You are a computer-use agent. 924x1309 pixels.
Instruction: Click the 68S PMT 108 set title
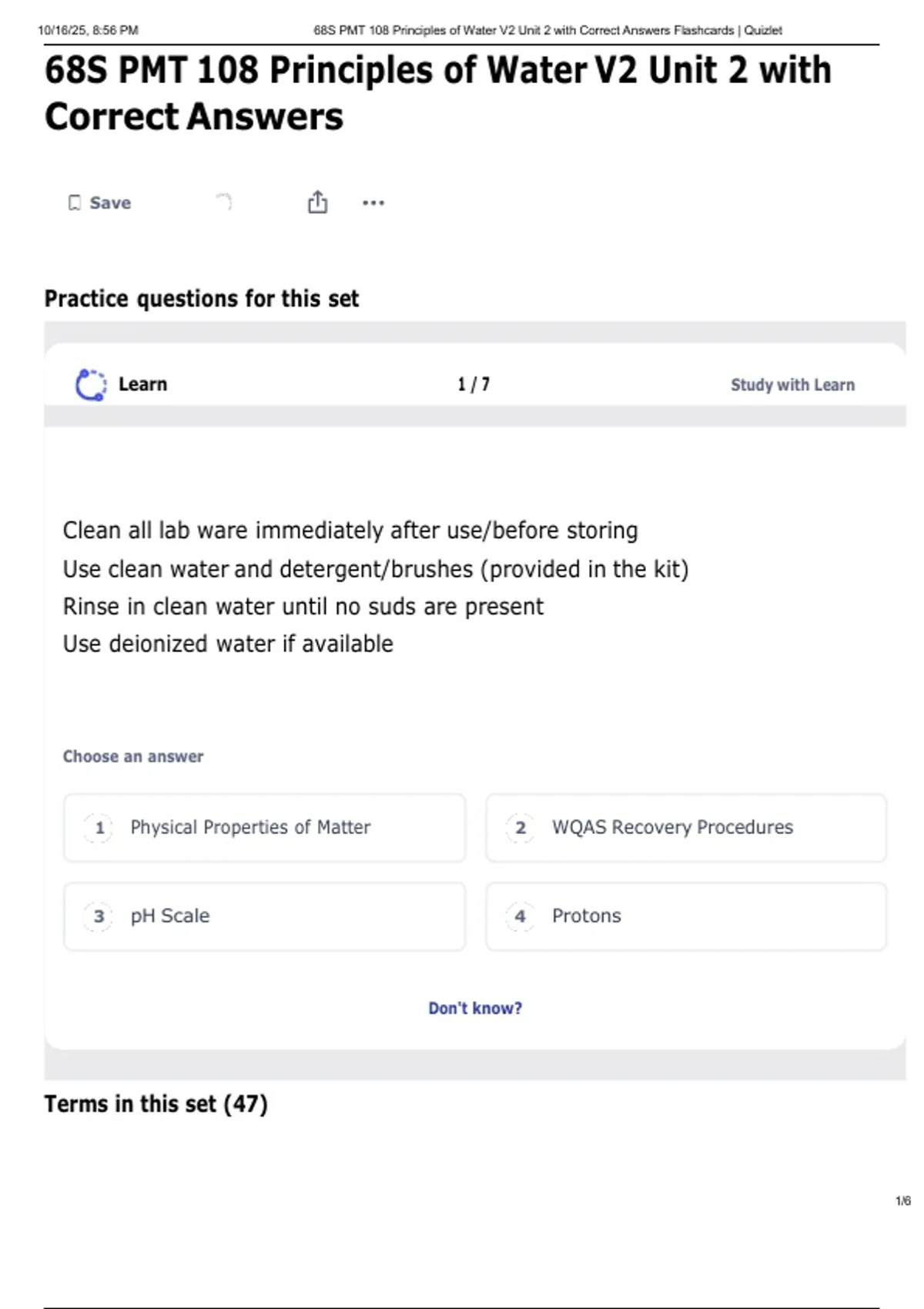[x=437, y=93]
